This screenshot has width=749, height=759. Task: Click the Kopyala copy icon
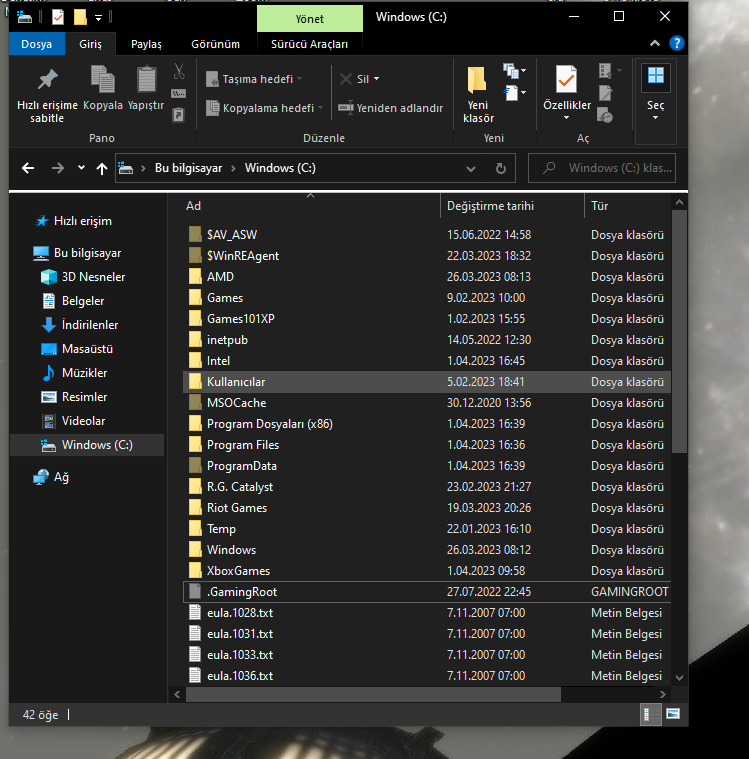(x=103, y=79)
